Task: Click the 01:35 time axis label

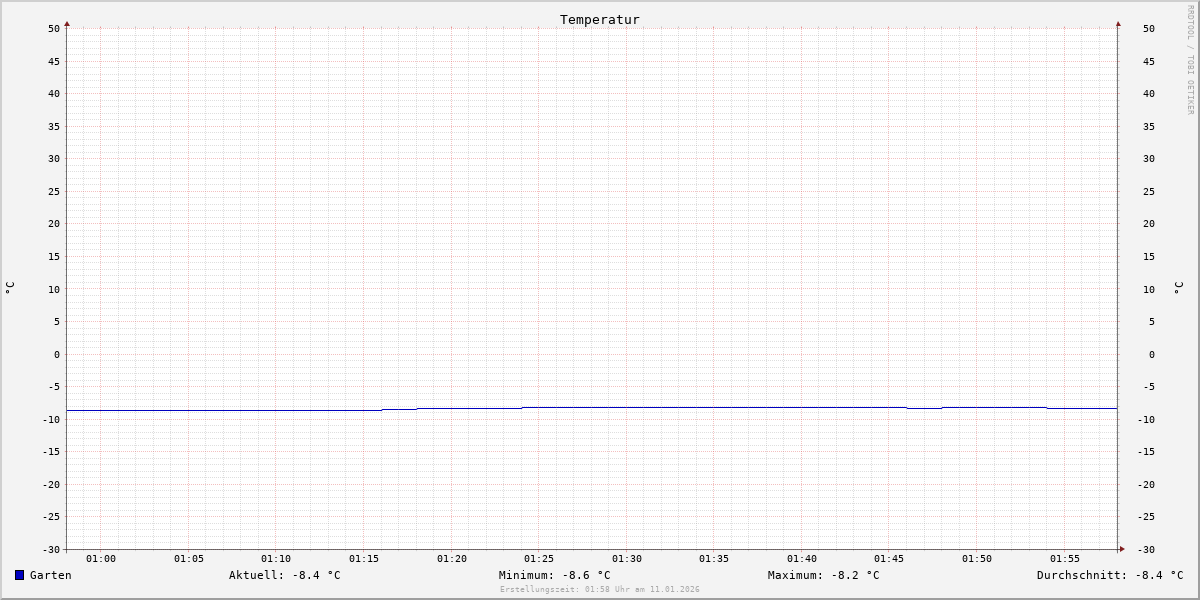Action: (x=714, y=559)
